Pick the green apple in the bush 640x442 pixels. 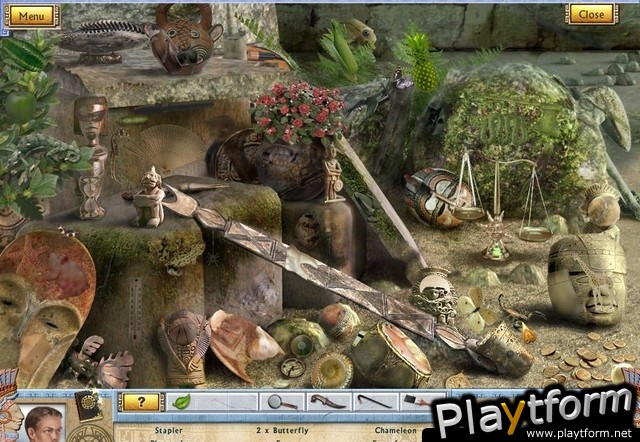click(x=20, y=107)
